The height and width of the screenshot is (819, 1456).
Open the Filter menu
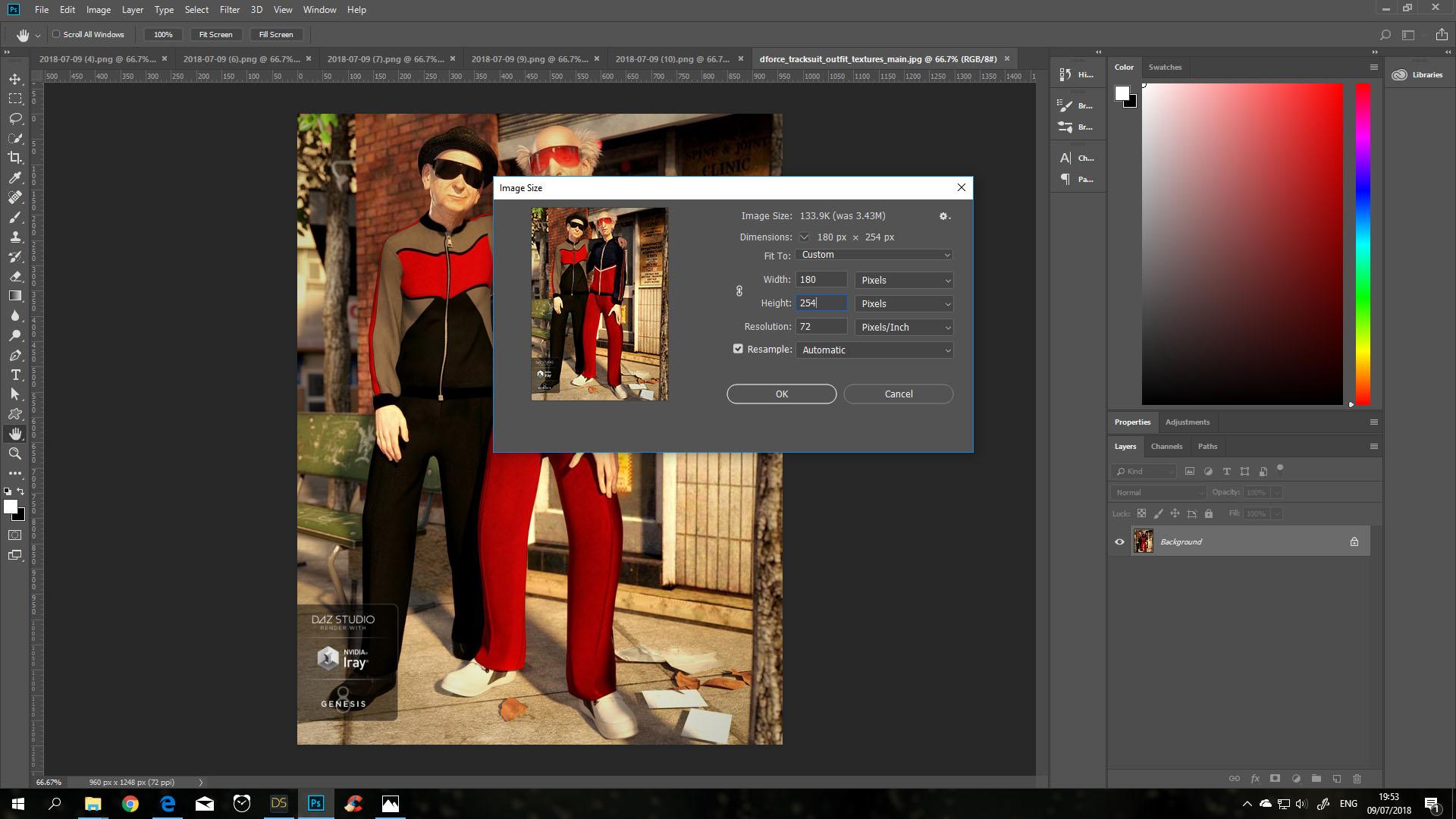coord(229,10)
